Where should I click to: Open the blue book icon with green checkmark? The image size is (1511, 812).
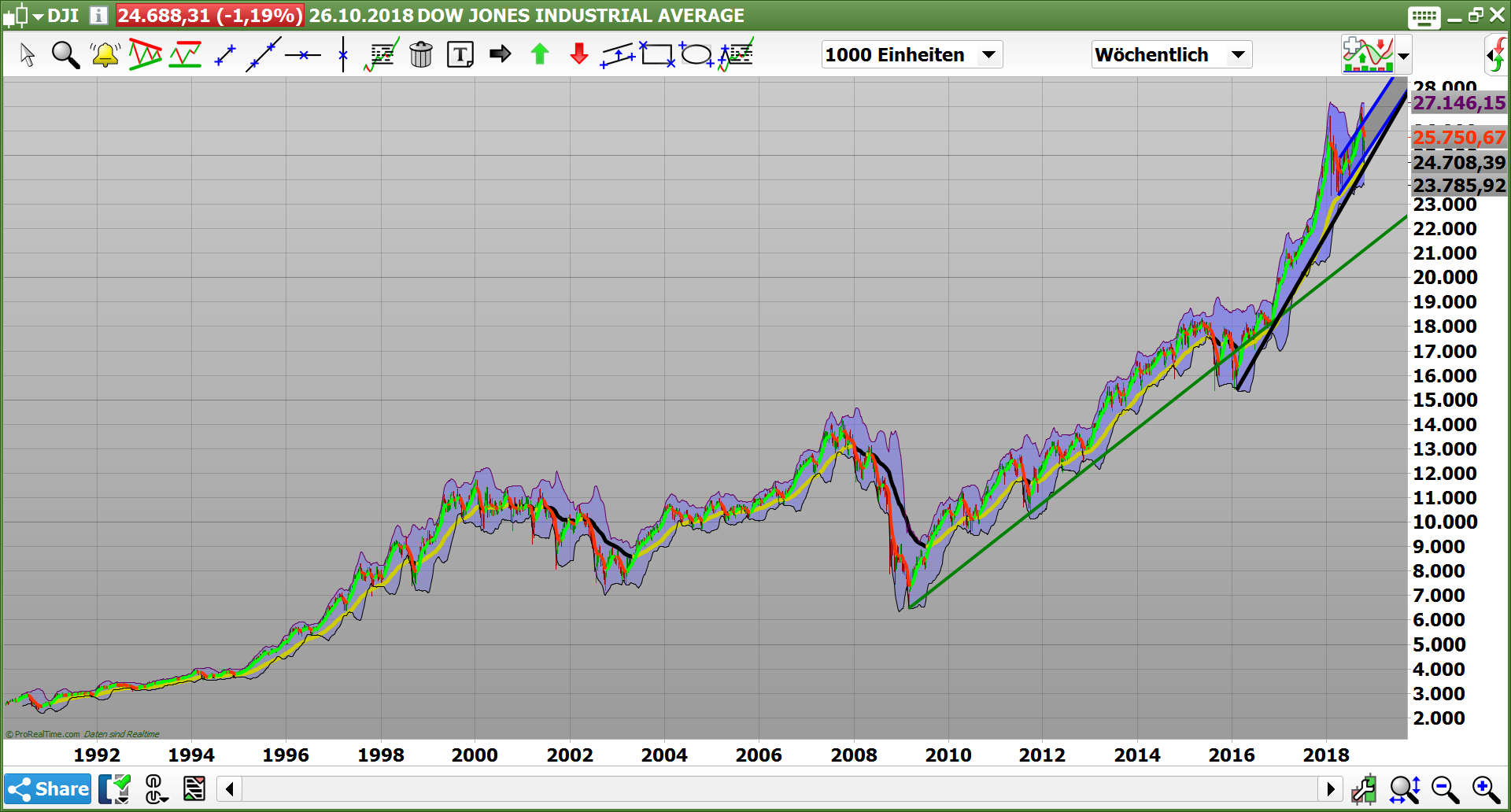(x=115, y=788)
